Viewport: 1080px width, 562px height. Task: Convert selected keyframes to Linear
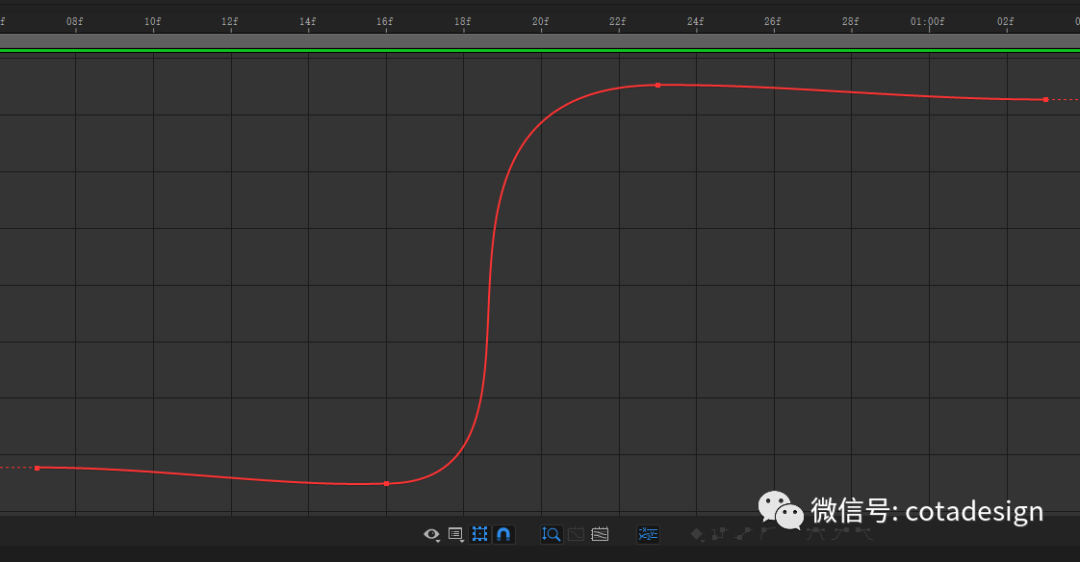point(744,534)
